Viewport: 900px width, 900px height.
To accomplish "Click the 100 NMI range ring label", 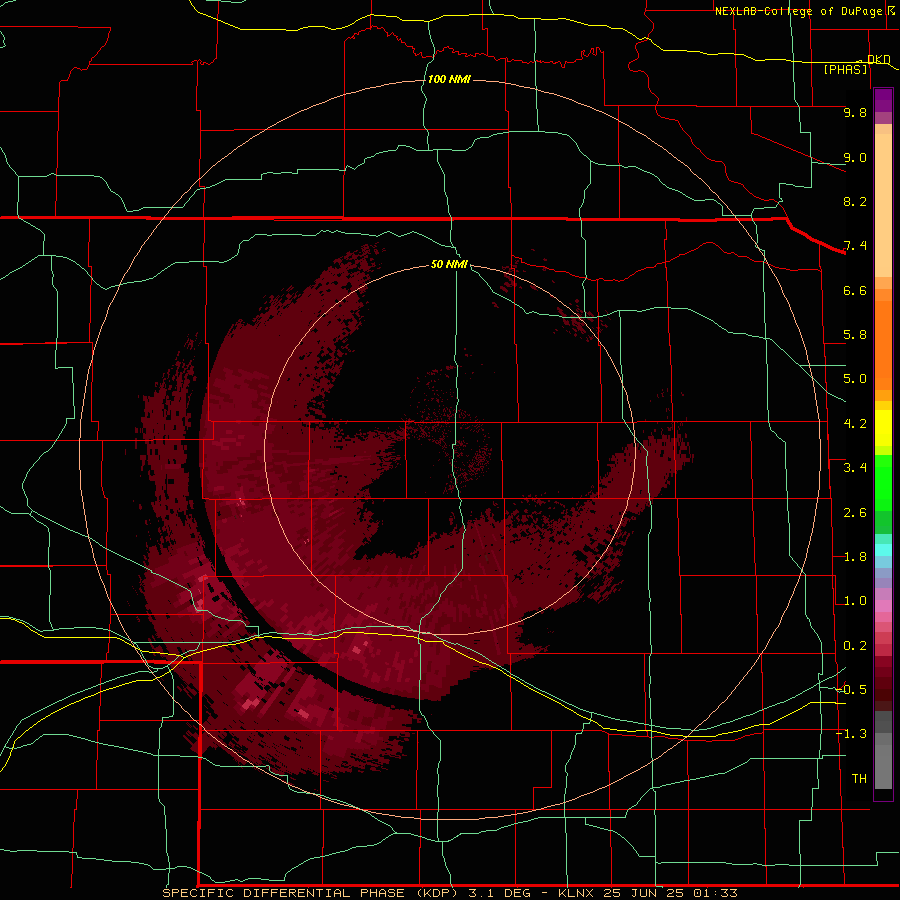I will [449, 79].
